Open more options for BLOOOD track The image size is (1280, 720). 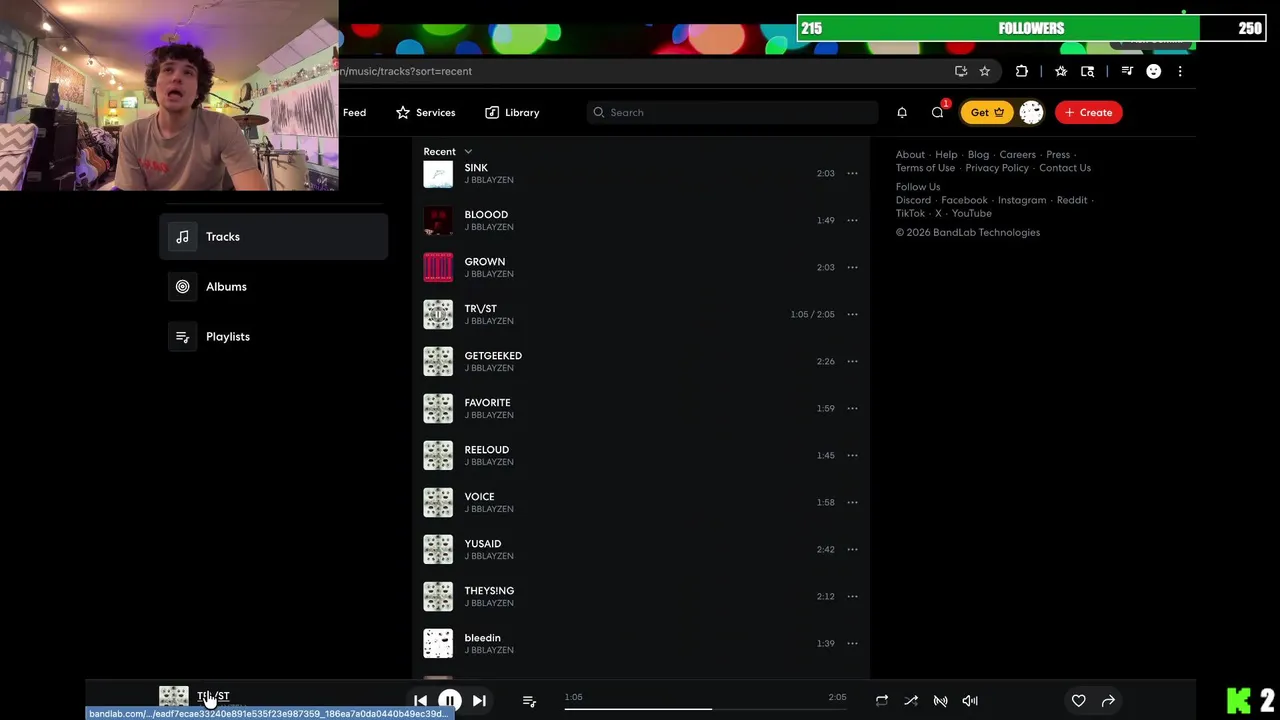tap(852, 221)
